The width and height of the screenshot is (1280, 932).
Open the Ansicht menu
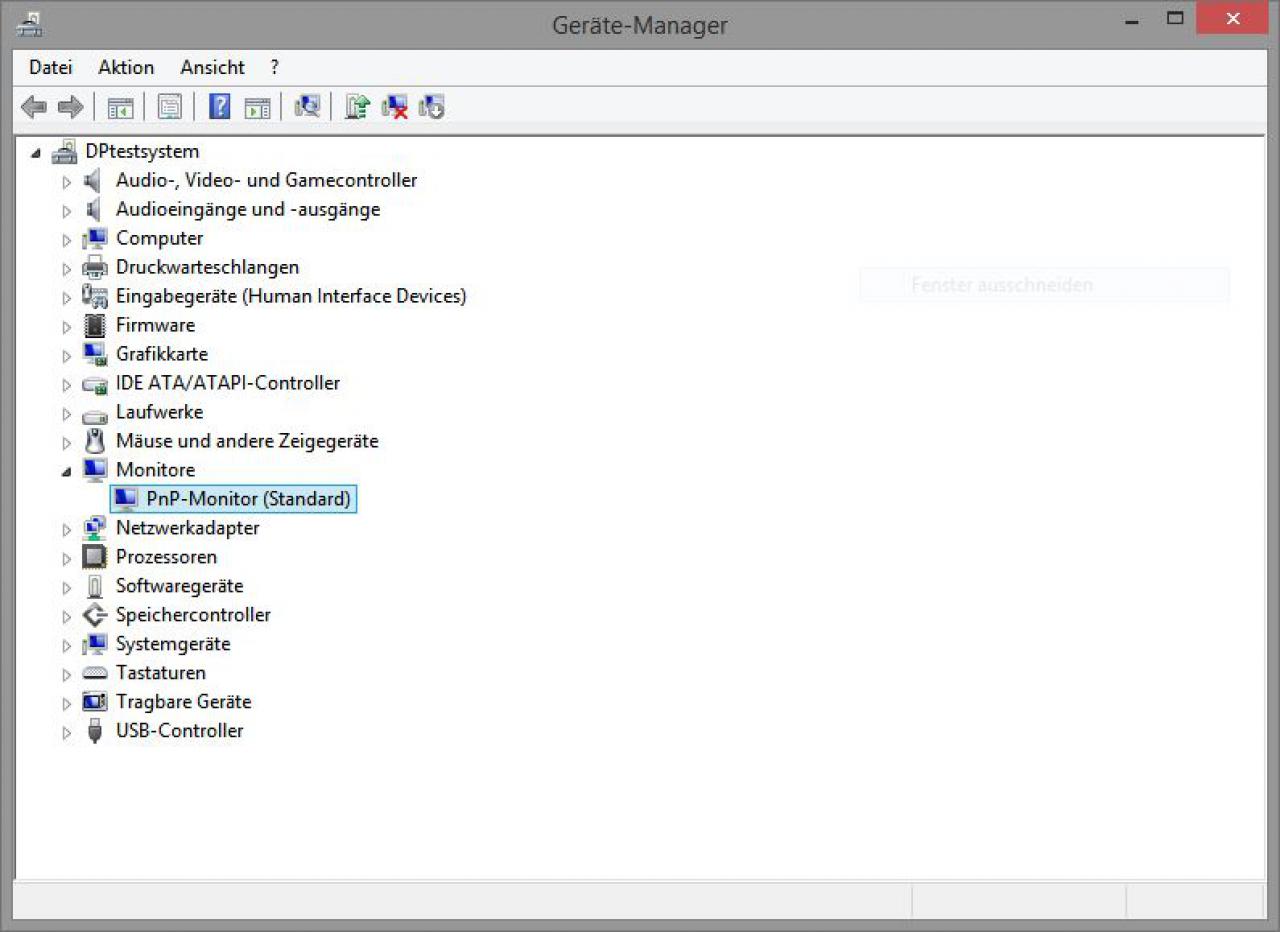pos(212,67)
